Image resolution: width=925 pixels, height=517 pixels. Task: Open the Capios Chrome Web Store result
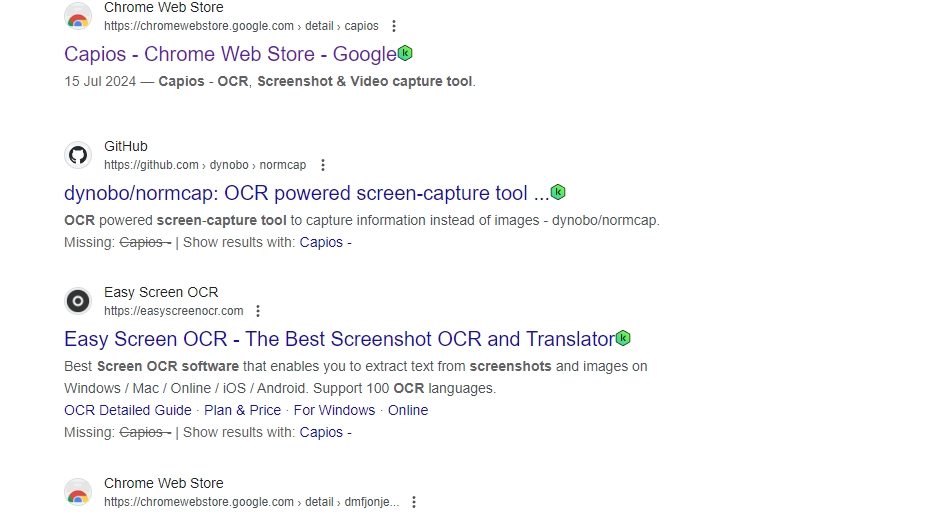pyautogui.click(x=230, y=54)
